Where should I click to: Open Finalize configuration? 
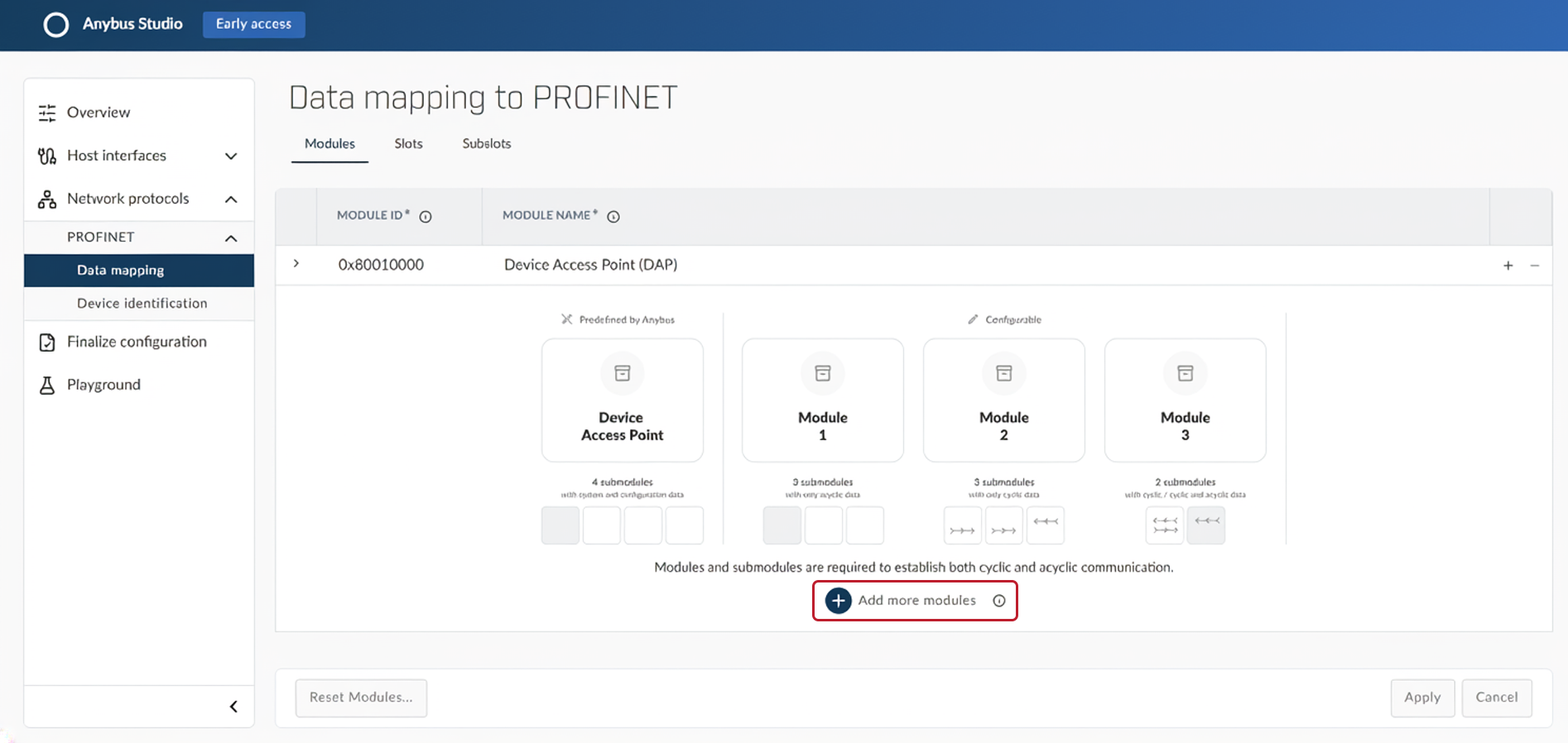[137, 342]
